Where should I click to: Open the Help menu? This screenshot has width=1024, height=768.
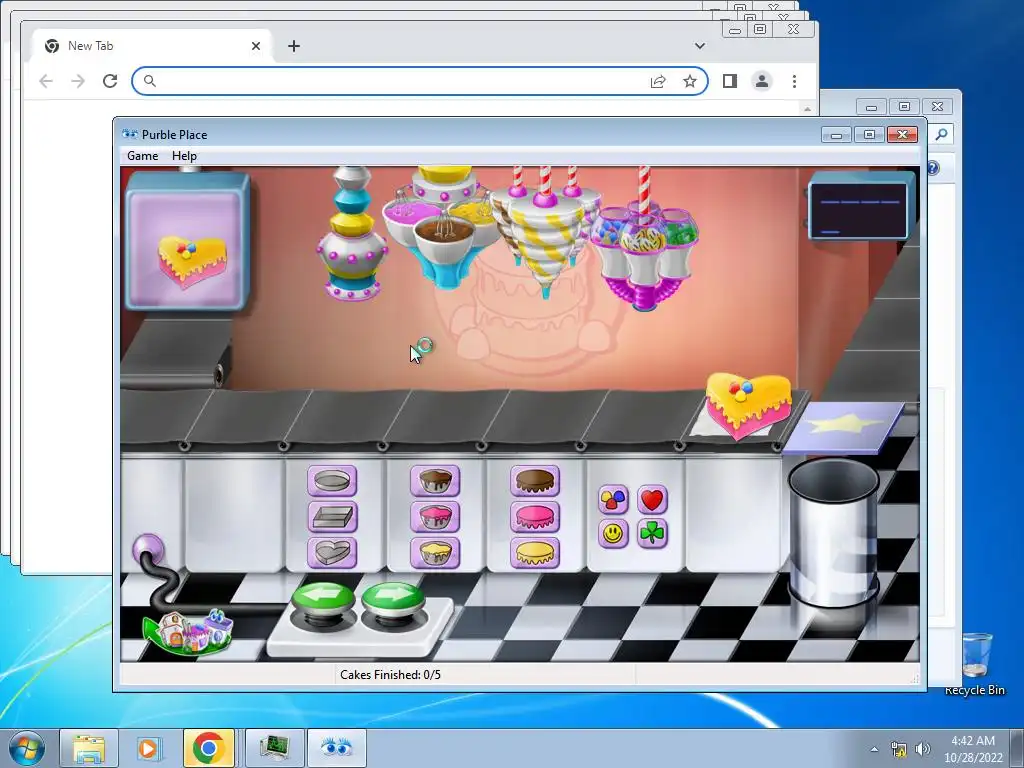tap(184, 155)
